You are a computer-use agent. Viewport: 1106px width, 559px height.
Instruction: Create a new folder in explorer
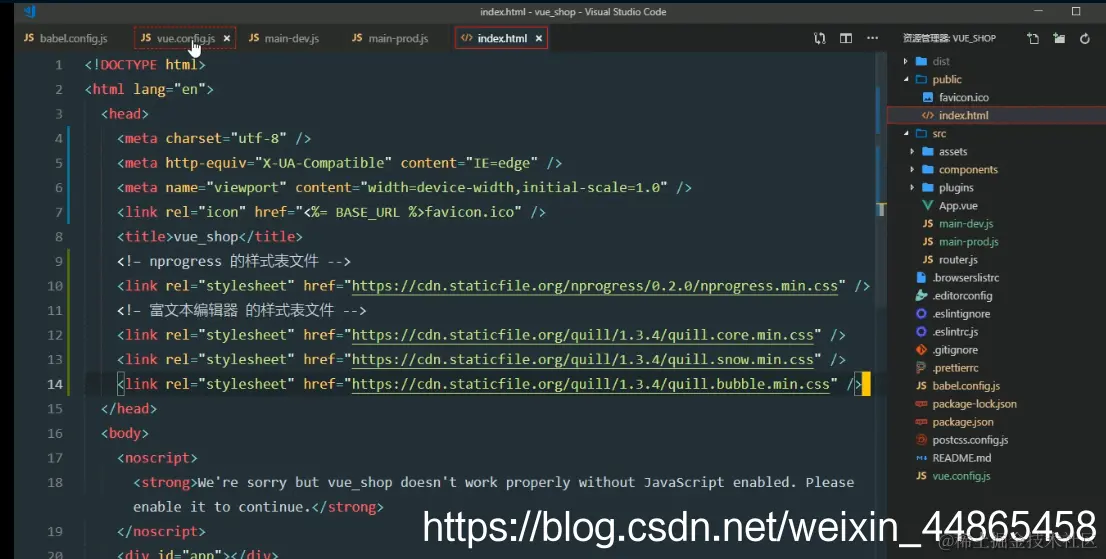(x=1059, y=38)
